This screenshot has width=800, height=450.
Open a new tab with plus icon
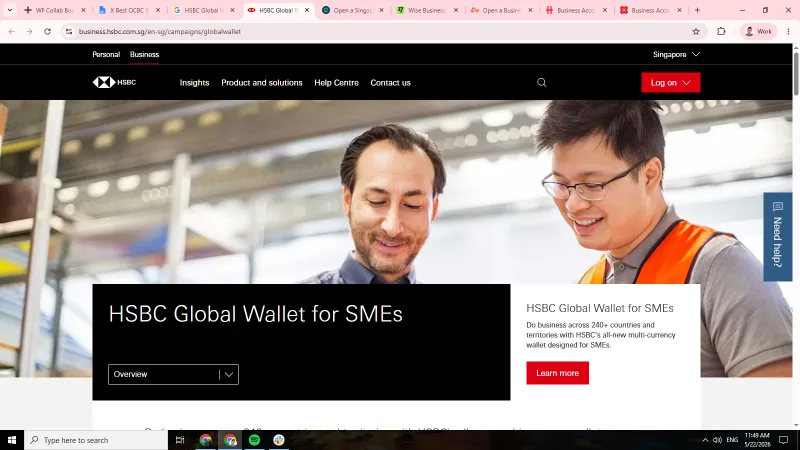[697, 10]
